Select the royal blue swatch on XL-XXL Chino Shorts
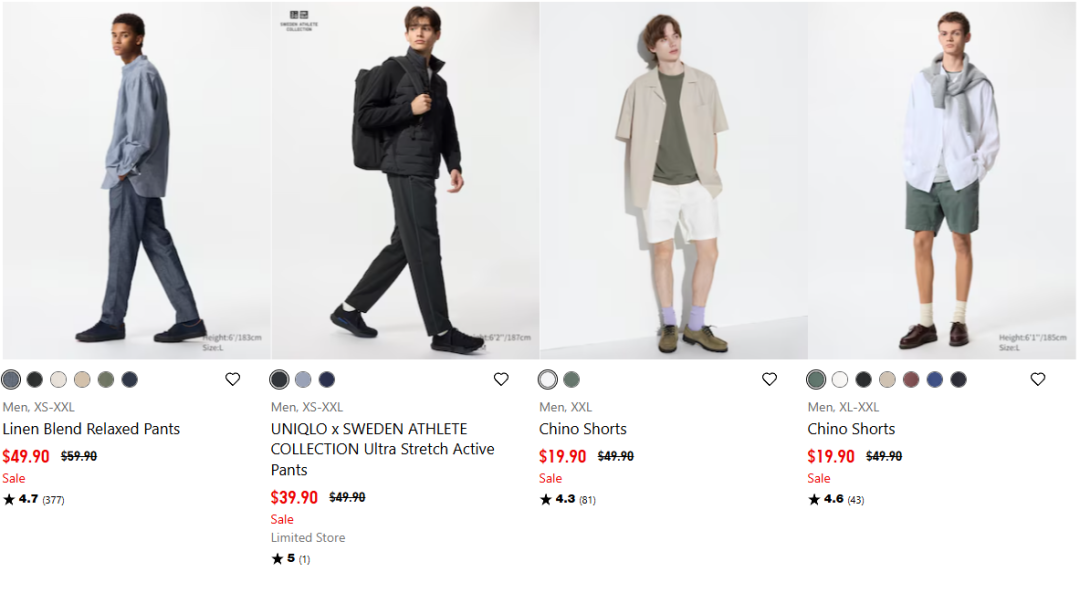Image resolution: width=1080 pixels, height=603 pixels. [x=935, y=380]
